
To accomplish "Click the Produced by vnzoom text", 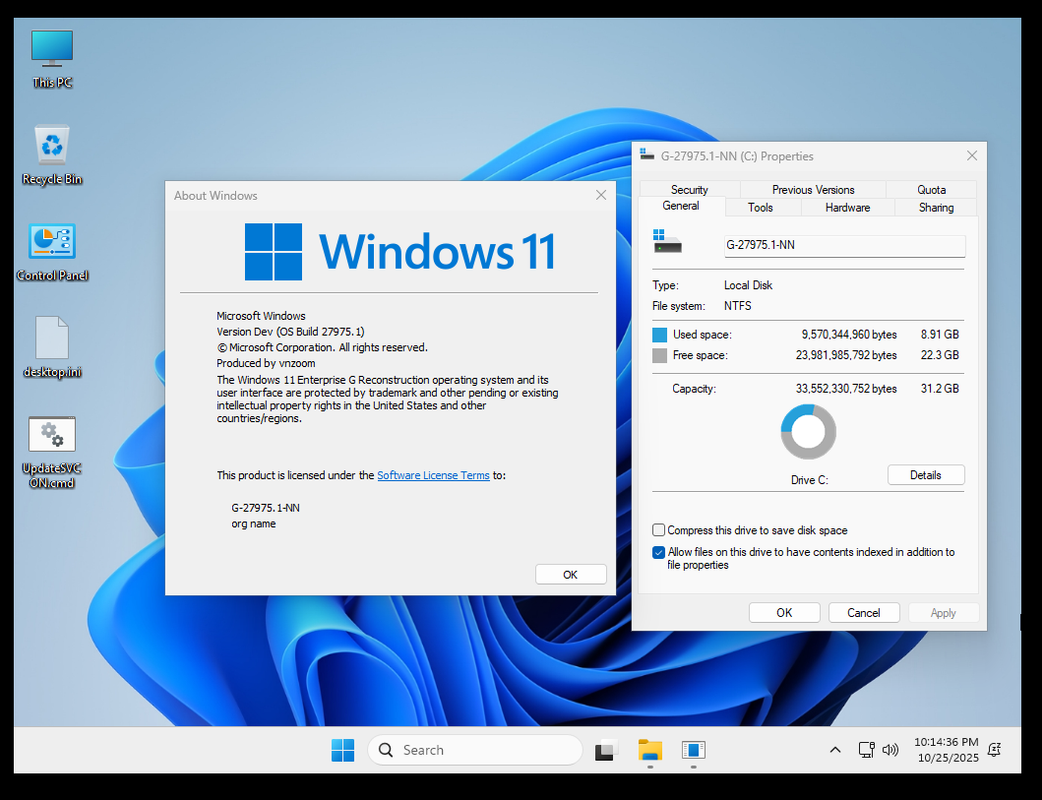I will tap(266, 363).
